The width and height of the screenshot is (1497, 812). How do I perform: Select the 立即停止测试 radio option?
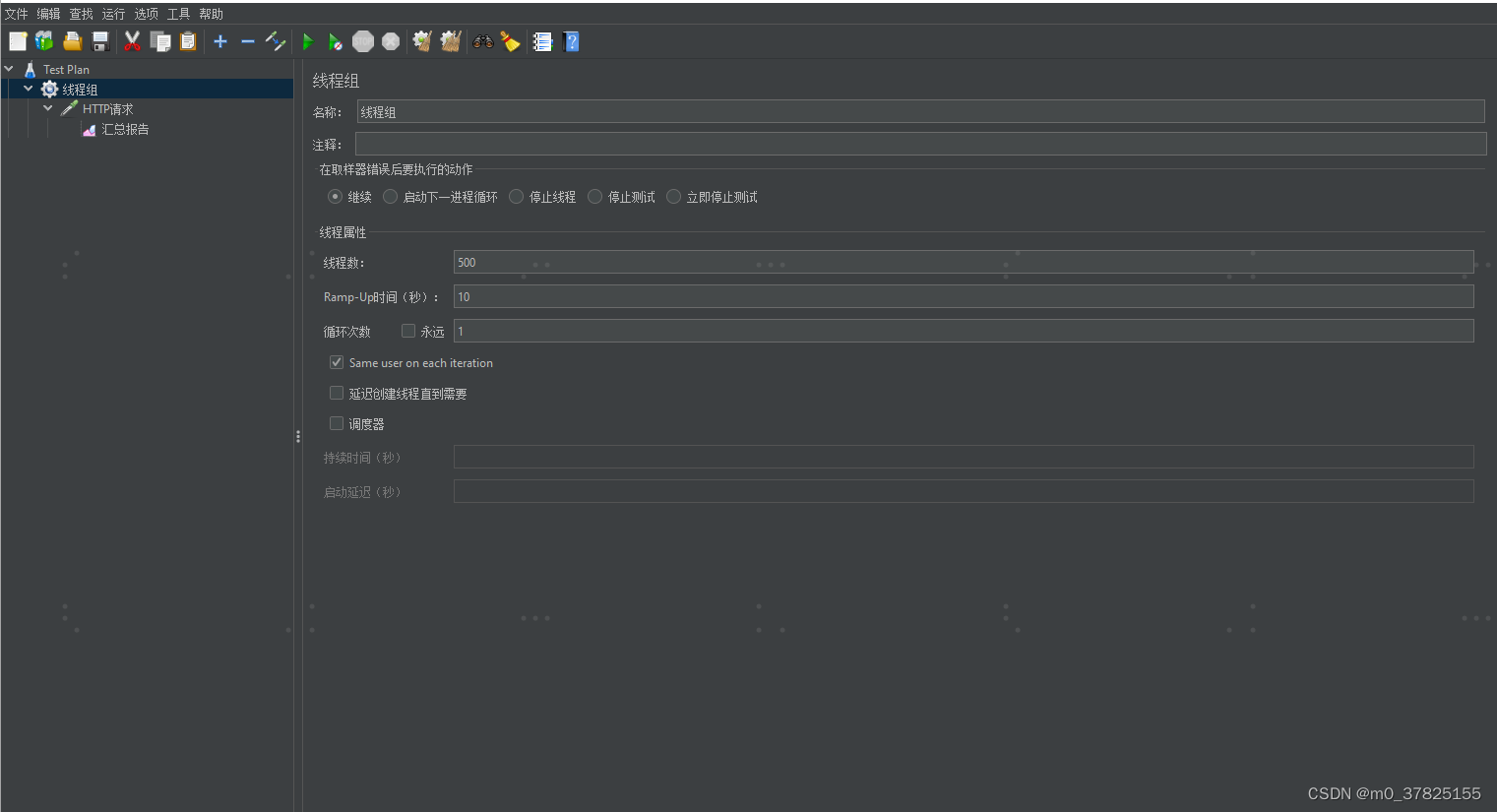click(673, 196)
